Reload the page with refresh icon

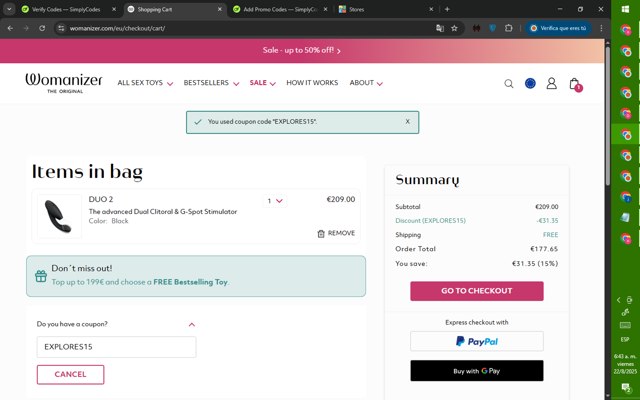coord(42,28)
